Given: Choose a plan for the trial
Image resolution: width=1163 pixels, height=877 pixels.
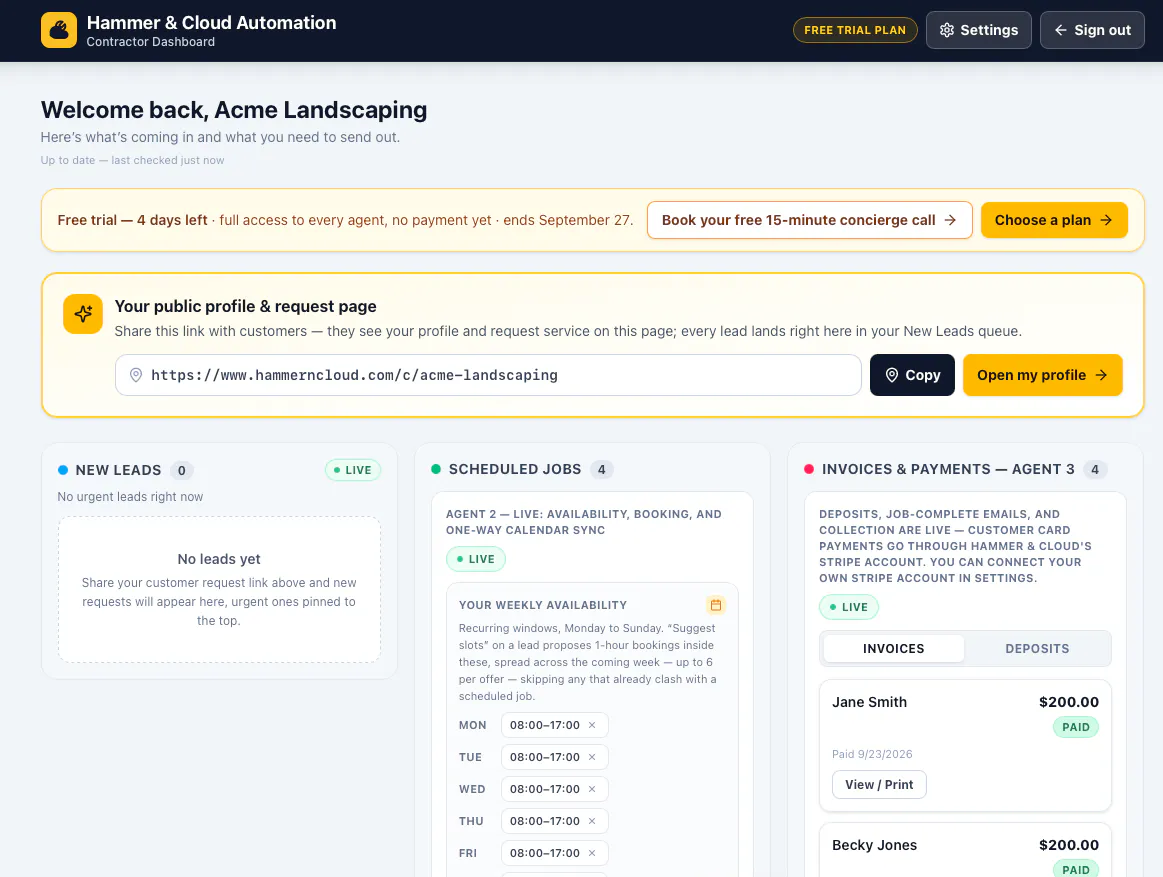Looking at the screenshot, I should 1054,220.
